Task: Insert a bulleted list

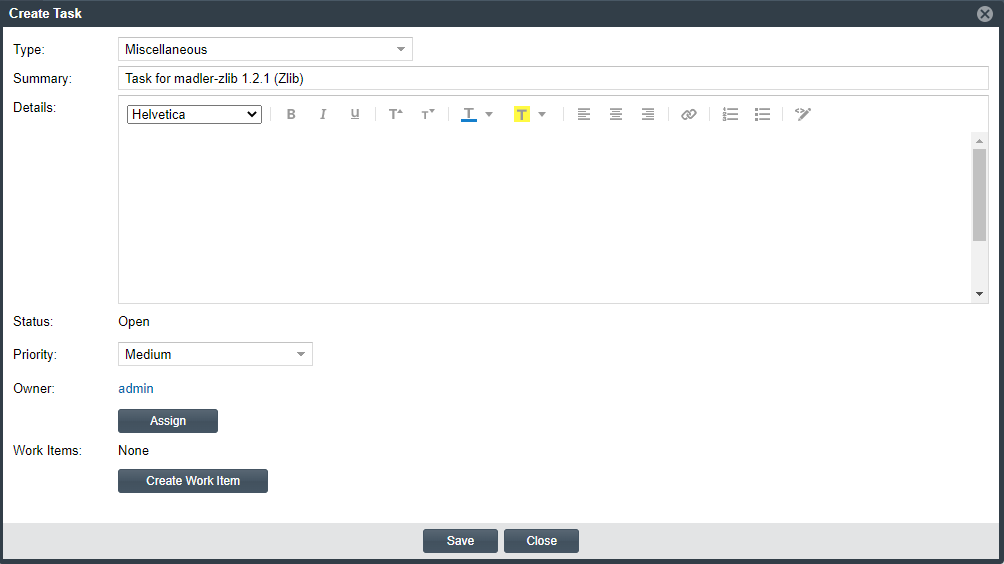Action: 762,114
